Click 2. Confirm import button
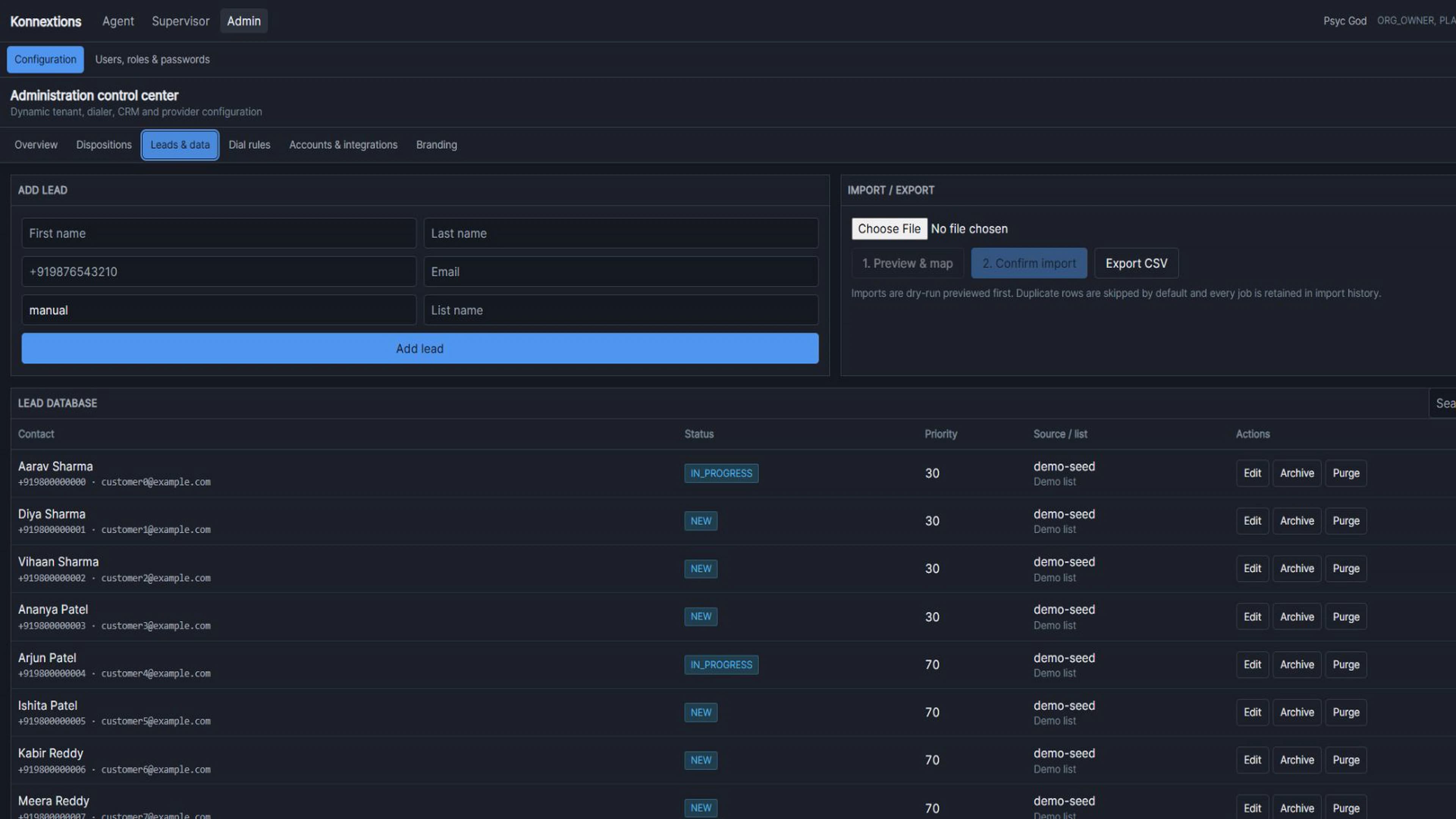This screenshot has height=819, width=1456. [1029, 264]
